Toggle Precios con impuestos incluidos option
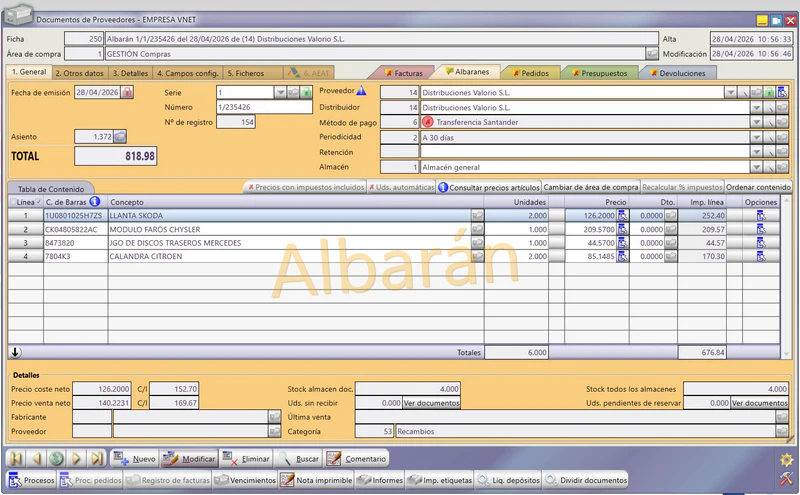 tap(306, 187)
